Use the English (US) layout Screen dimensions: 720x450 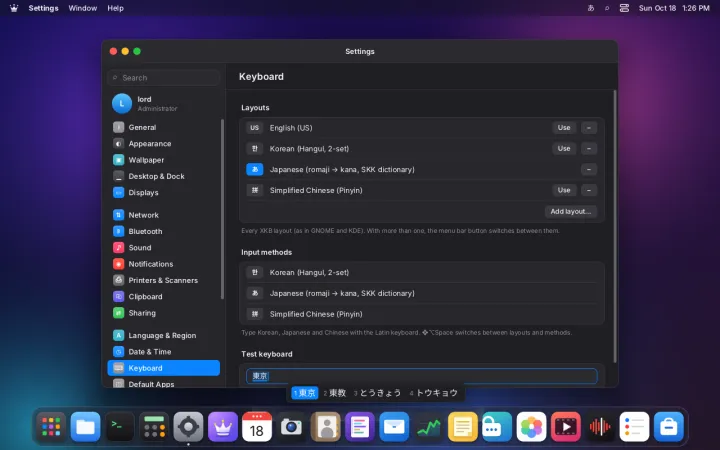[564, 128]
